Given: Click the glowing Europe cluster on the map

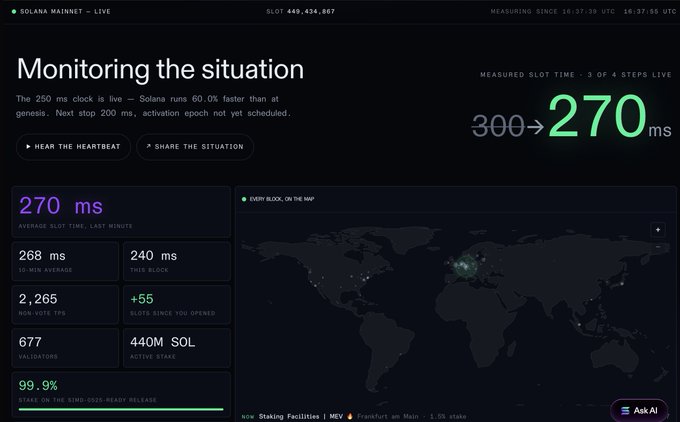Looking at the screenshot, I should [466, 266].
